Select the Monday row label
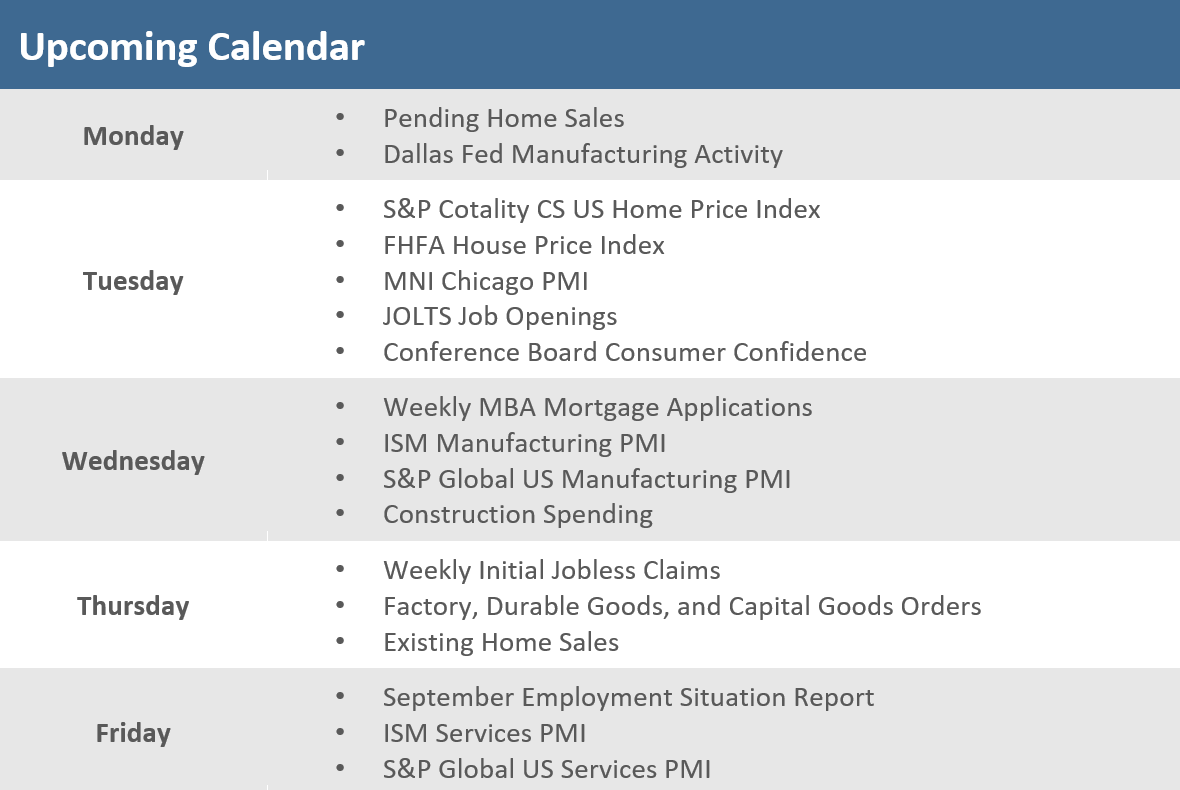Viewport: 1180px width, 790px height. point(133,136)
